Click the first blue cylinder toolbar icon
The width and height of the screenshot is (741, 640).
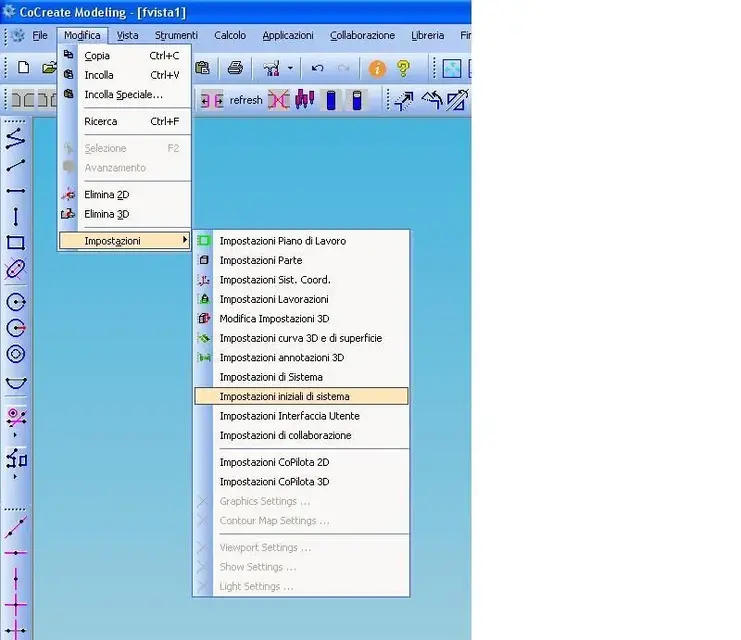[x=331, y=100]
